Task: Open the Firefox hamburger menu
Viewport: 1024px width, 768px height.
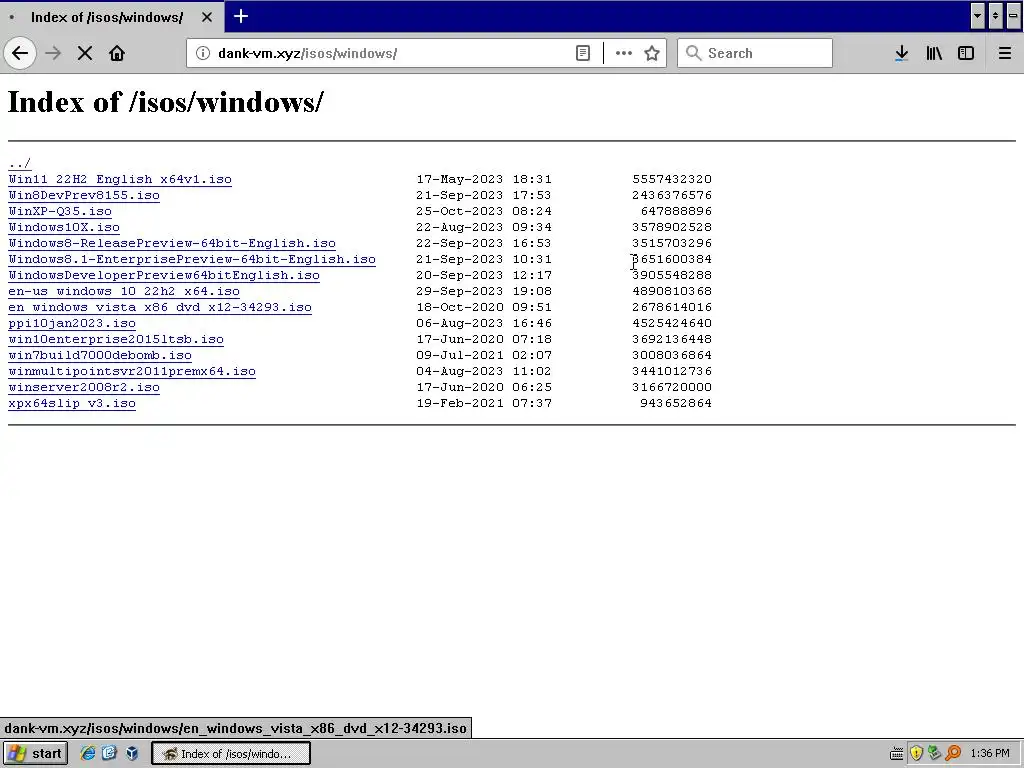Action: [1005, 53]
